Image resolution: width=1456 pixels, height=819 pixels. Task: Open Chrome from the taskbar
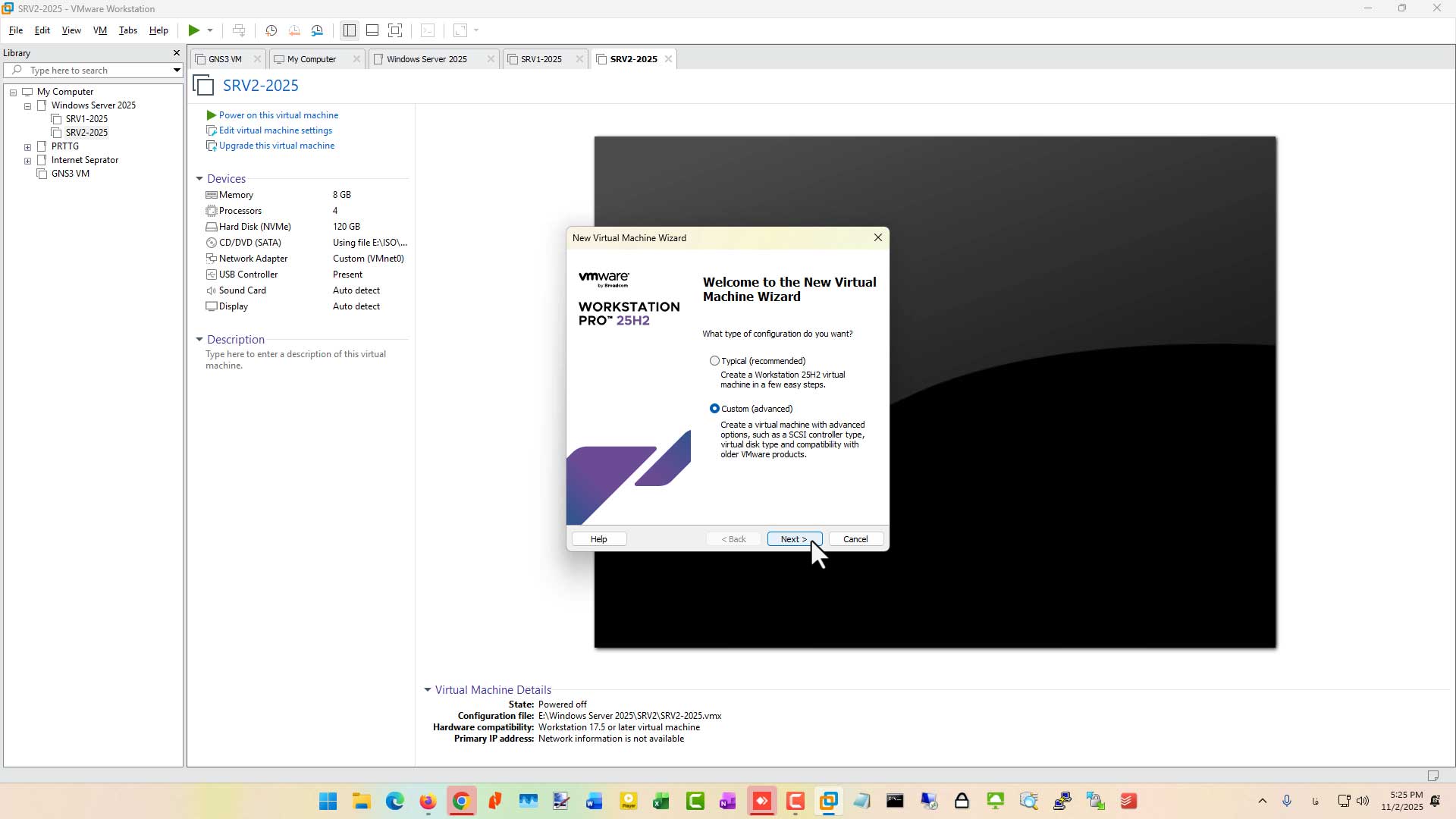(x=461, y=801)
